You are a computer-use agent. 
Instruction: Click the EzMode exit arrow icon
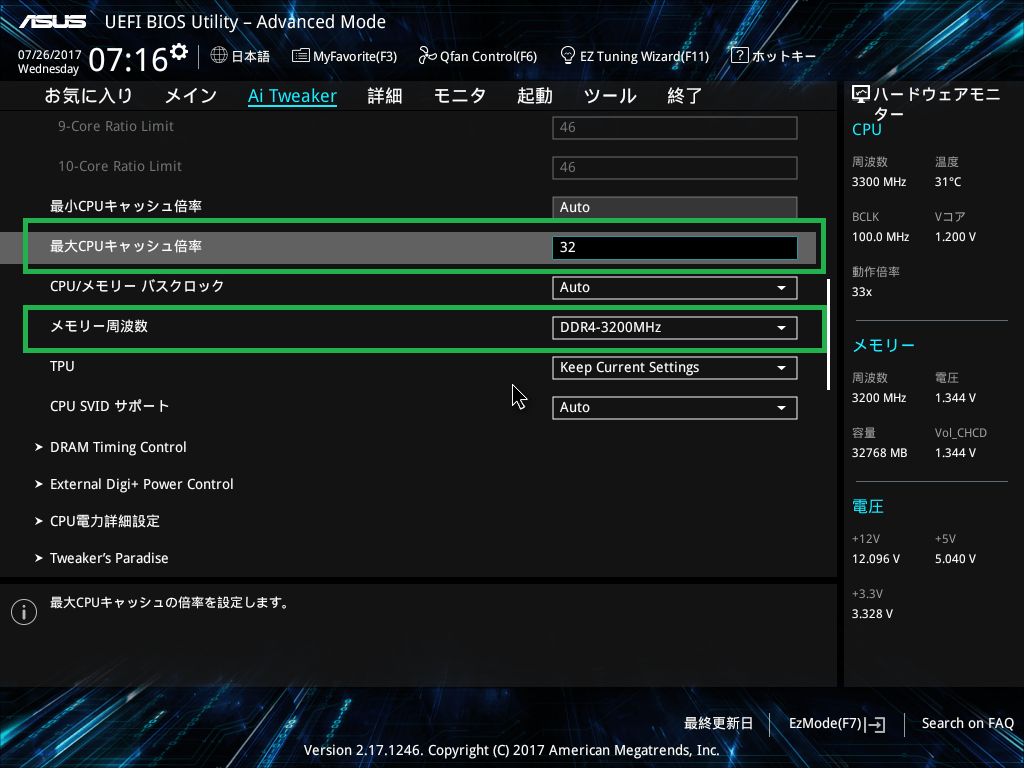pyautogui.click(x=875, y=724)
